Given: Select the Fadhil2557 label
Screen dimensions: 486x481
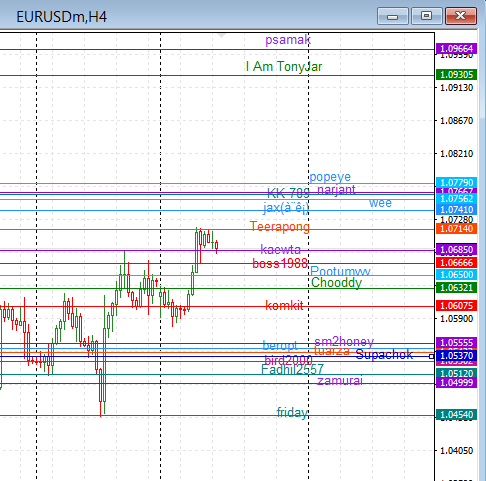Looking at the screenshot, I should pos(292,369).
